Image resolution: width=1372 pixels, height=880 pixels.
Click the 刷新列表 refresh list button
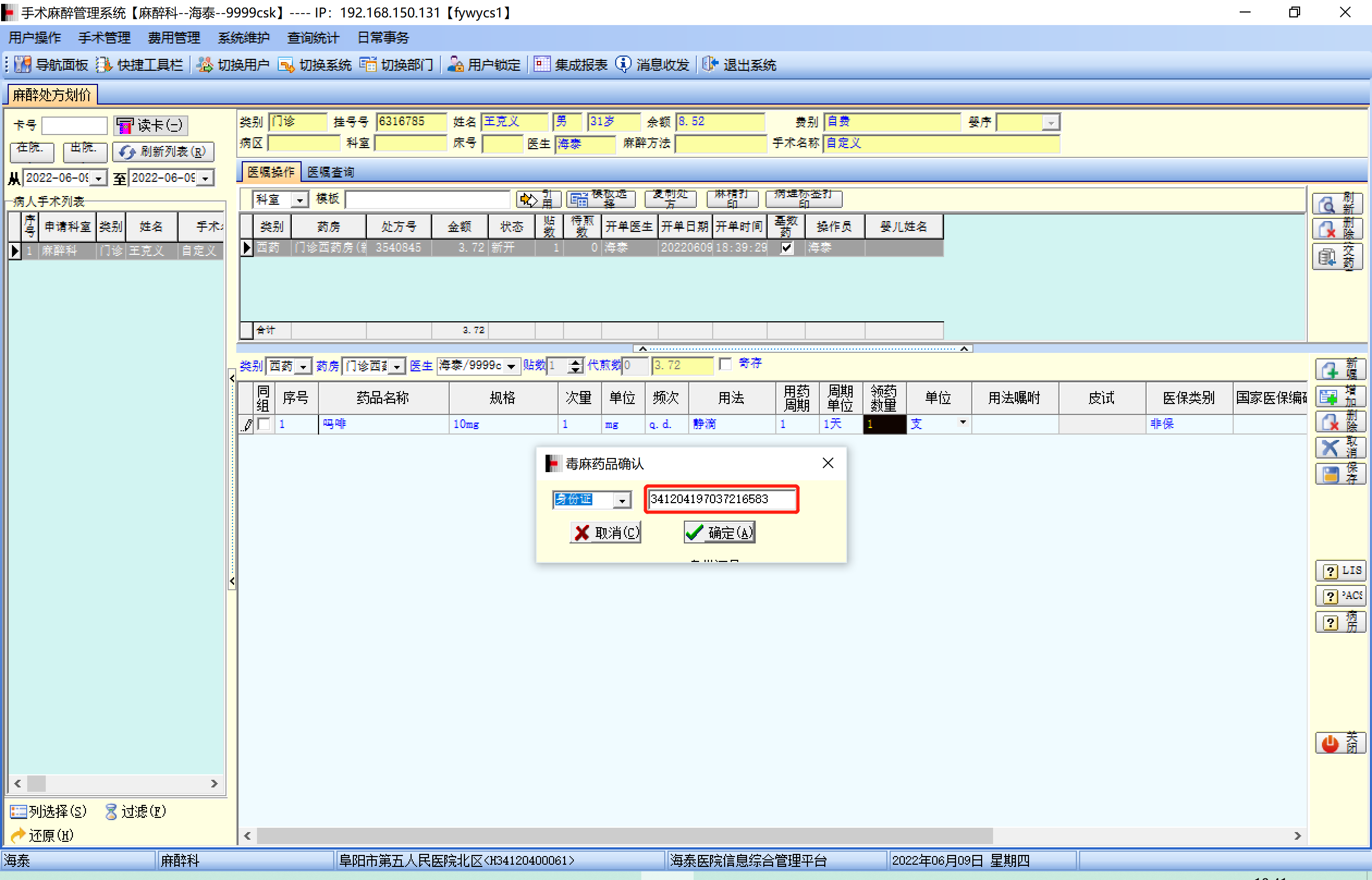click(163, 151)
